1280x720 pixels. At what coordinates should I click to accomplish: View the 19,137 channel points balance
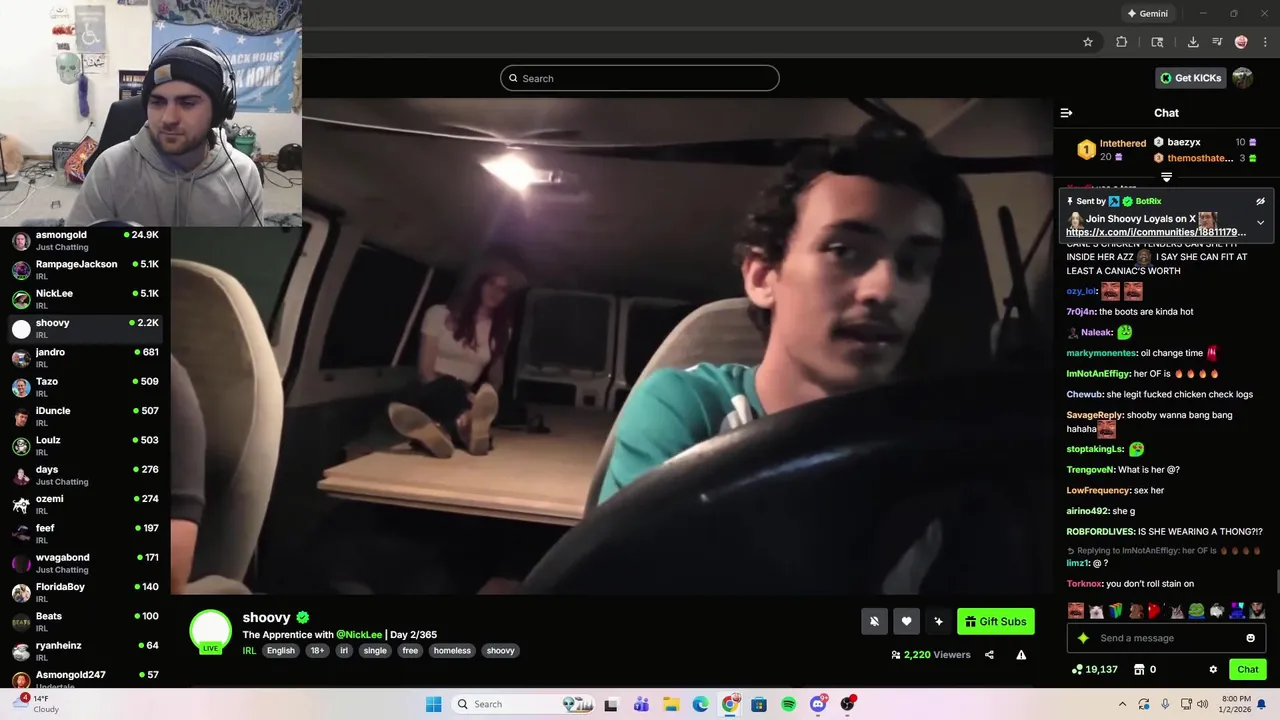(1094, 669)
